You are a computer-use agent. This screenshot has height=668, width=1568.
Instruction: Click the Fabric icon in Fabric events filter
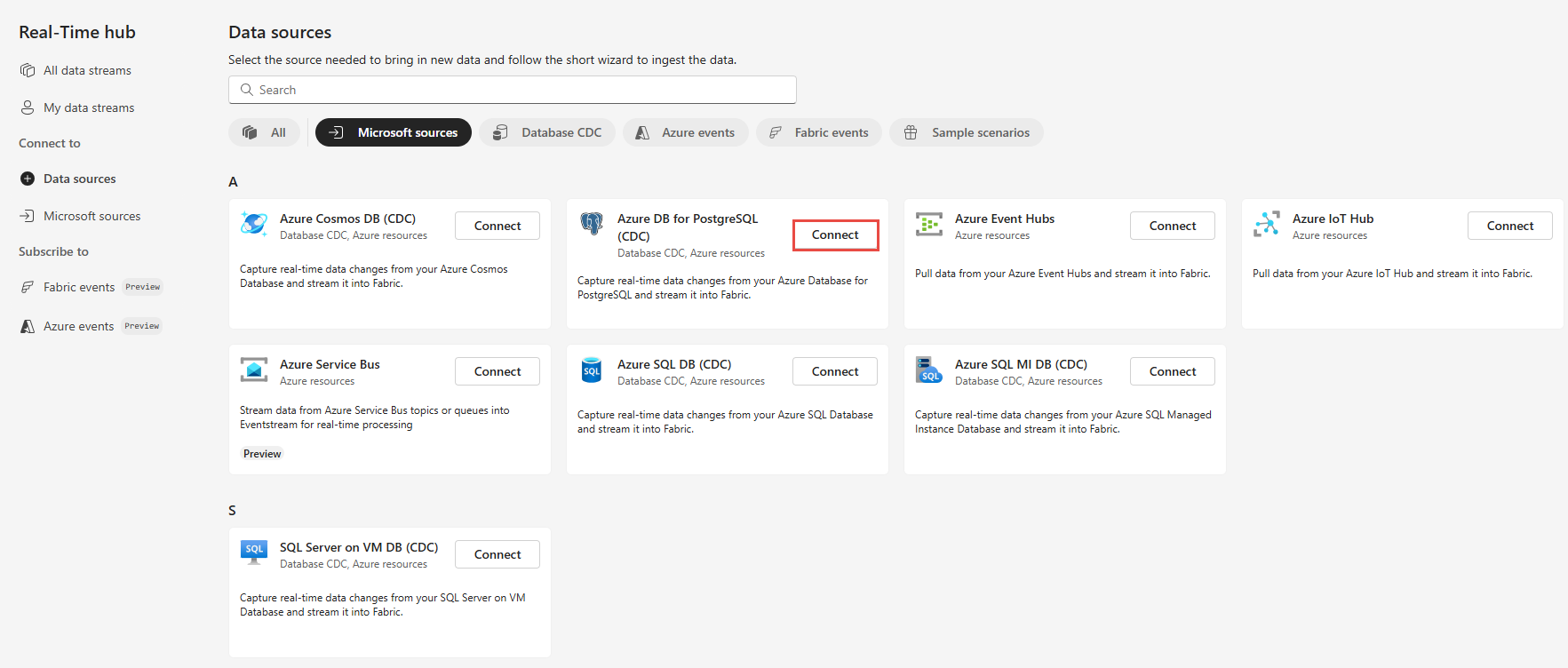(776, 132)
